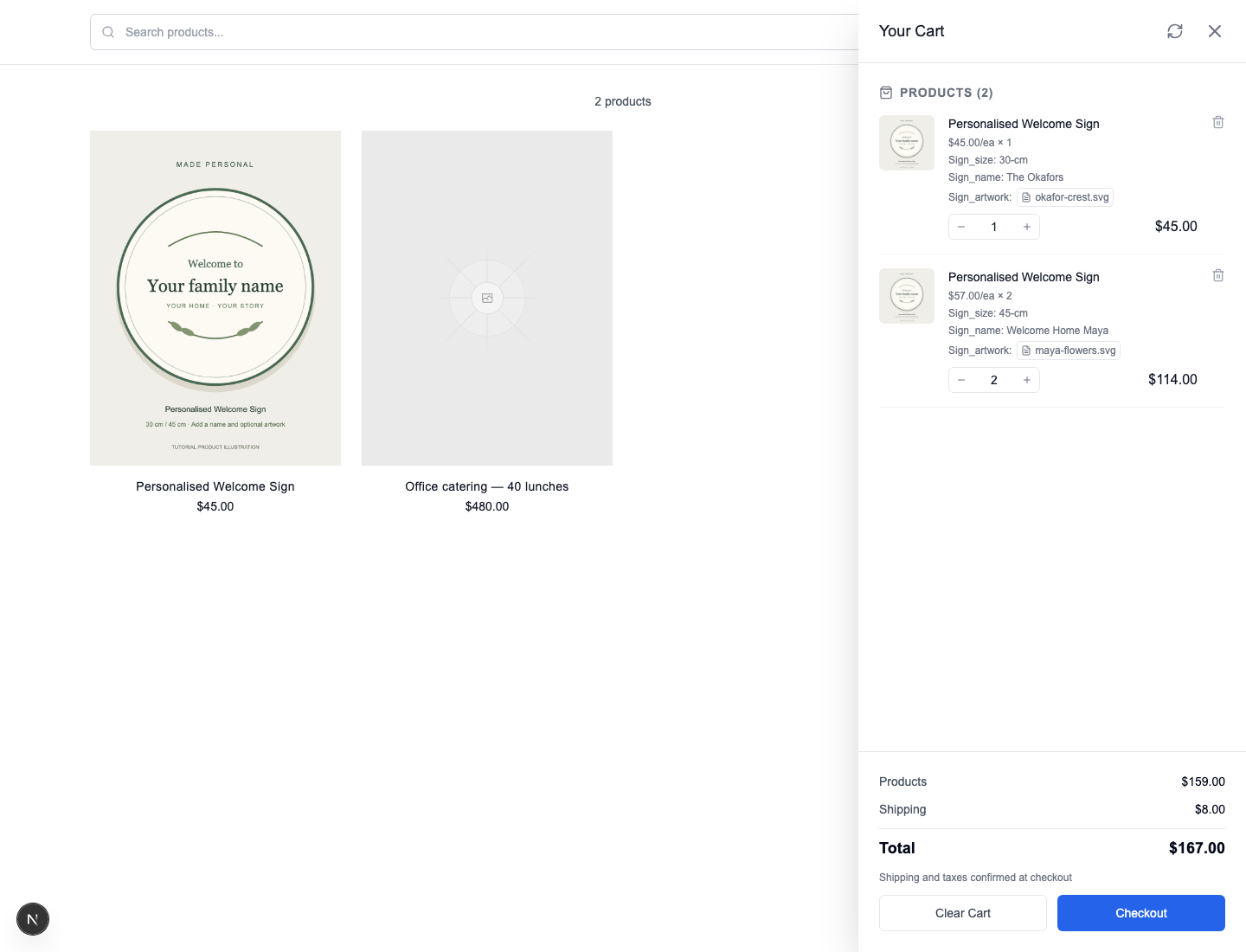Screen dimensions: 1246x952
Task: Click the quantity value 2 for Welcome Home Maya
Action: [x=994, y=380]
